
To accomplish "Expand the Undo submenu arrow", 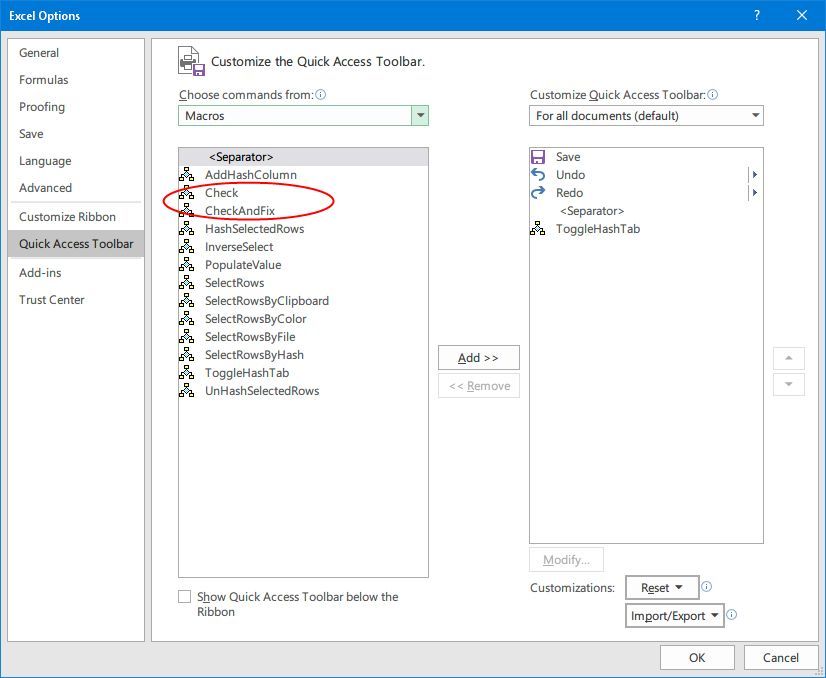I will pyautogui.click(x=754, y=174).
